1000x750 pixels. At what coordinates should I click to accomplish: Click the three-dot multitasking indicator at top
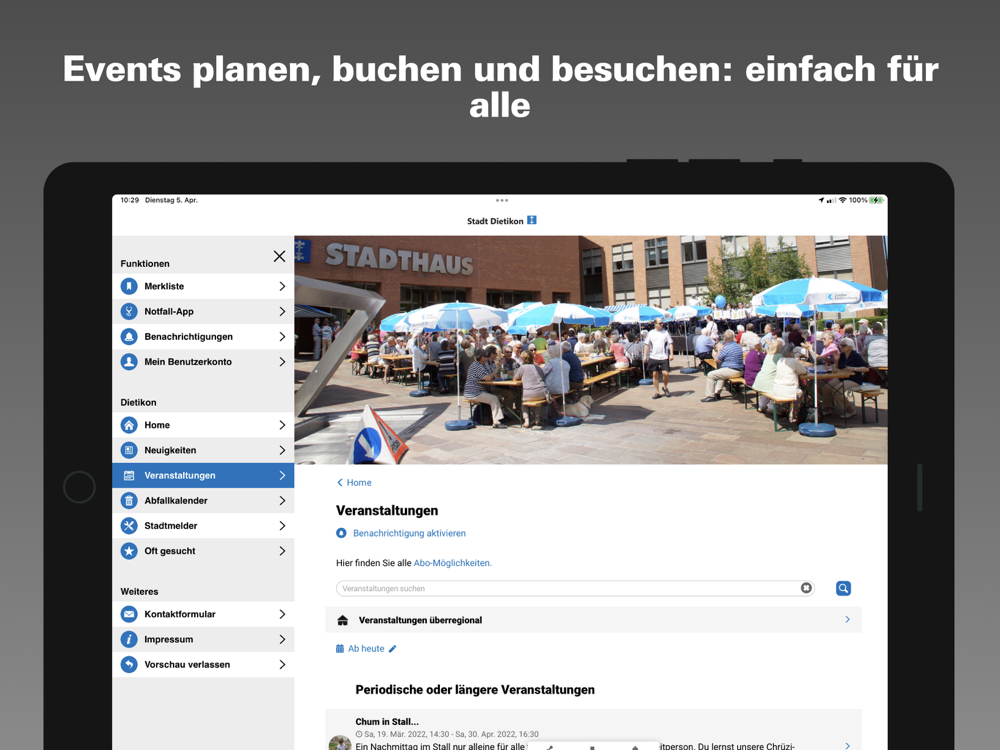pyautogui.click(x=502, y=200)
